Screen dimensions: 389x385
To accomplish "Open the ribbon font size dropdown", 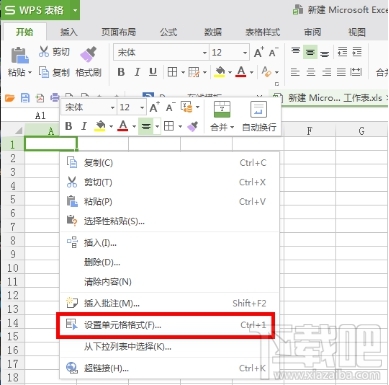I will pos(245,53).
